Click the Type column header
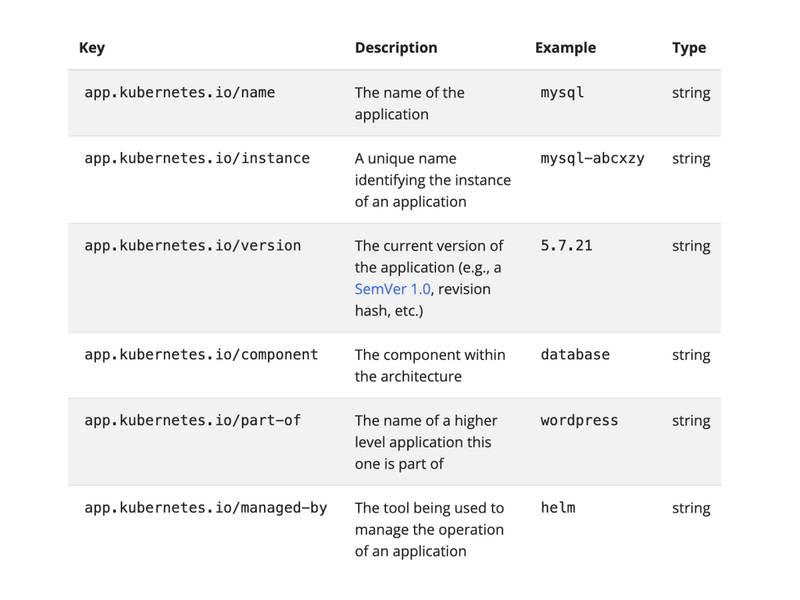 pyautogui.click(x=689, y=48)
